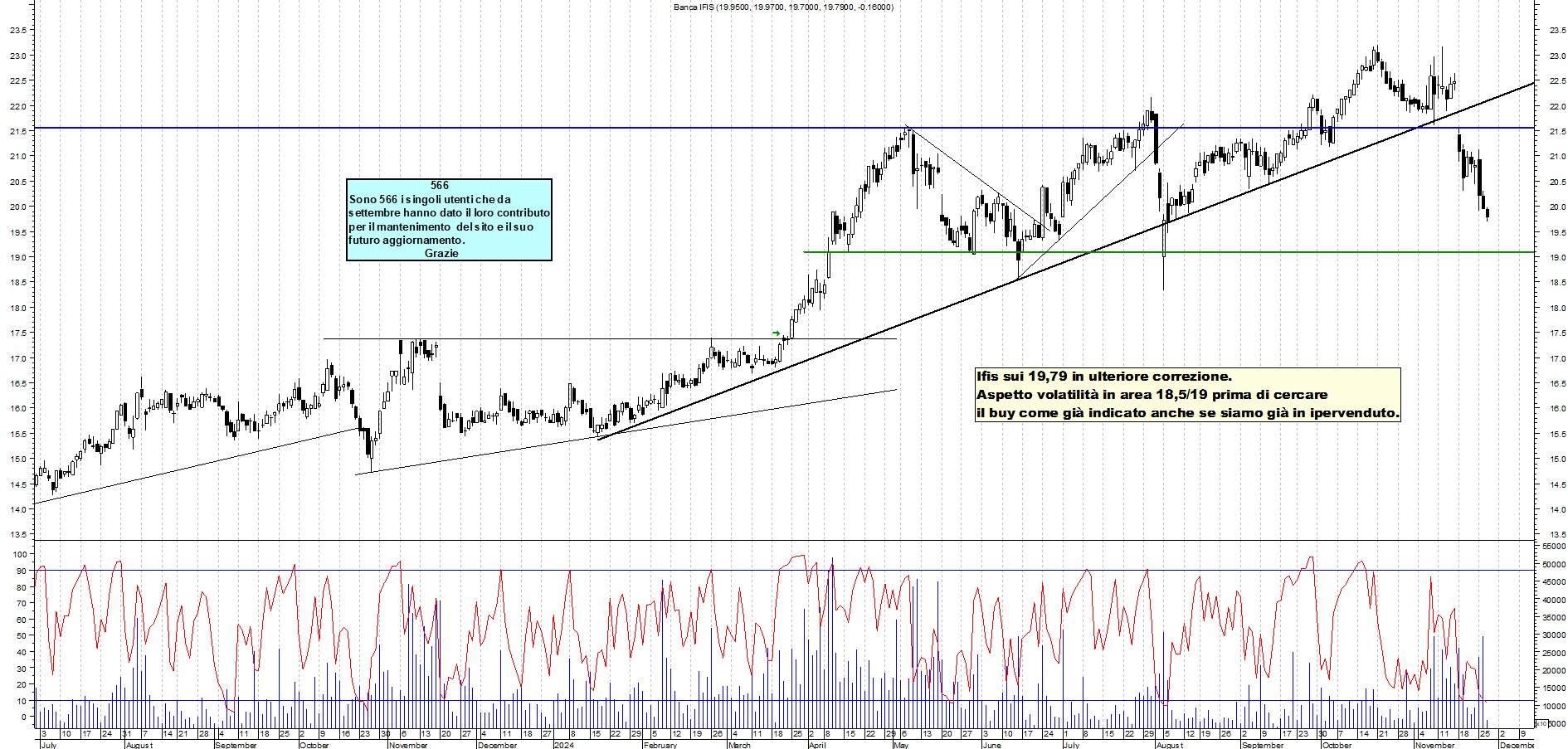Click the 17.5 label on left price axis
This screenshot has height=749, width=1568.
17,333
